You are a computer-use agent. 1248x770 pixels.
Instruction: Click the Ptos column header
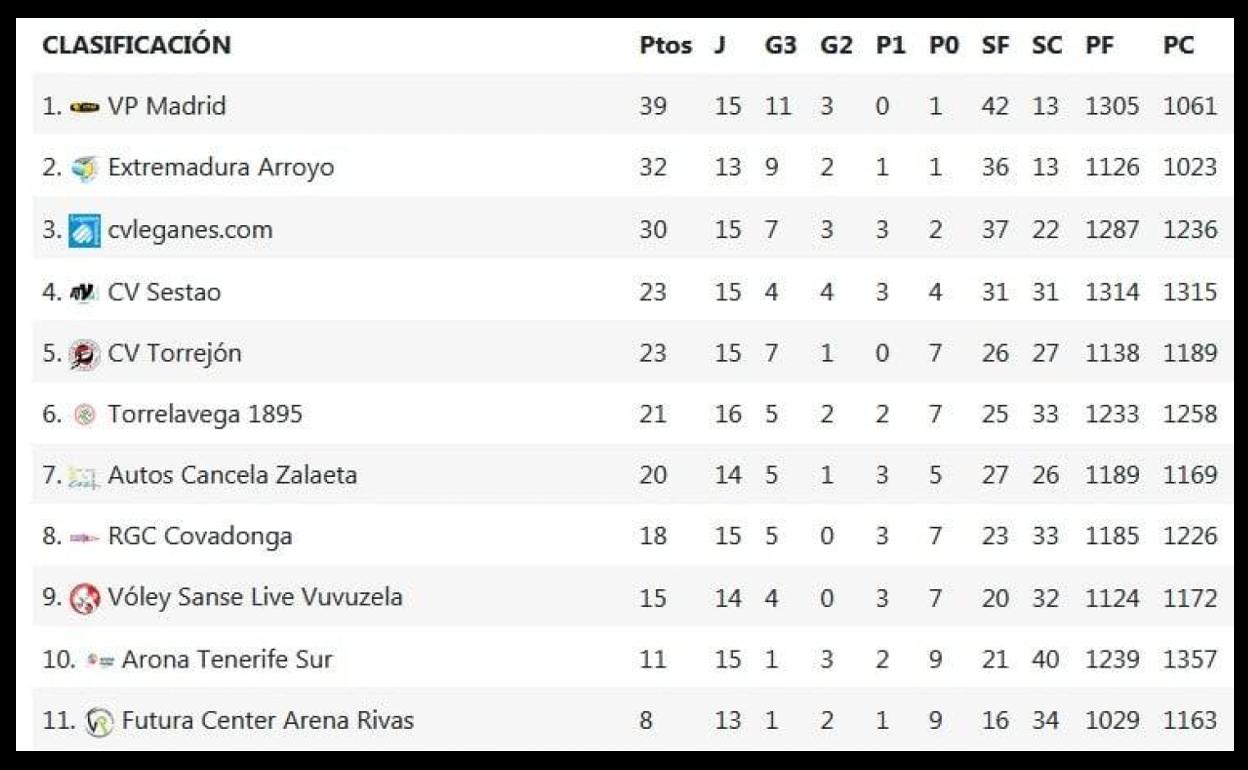pyautogui.click(x=665, y=46)
